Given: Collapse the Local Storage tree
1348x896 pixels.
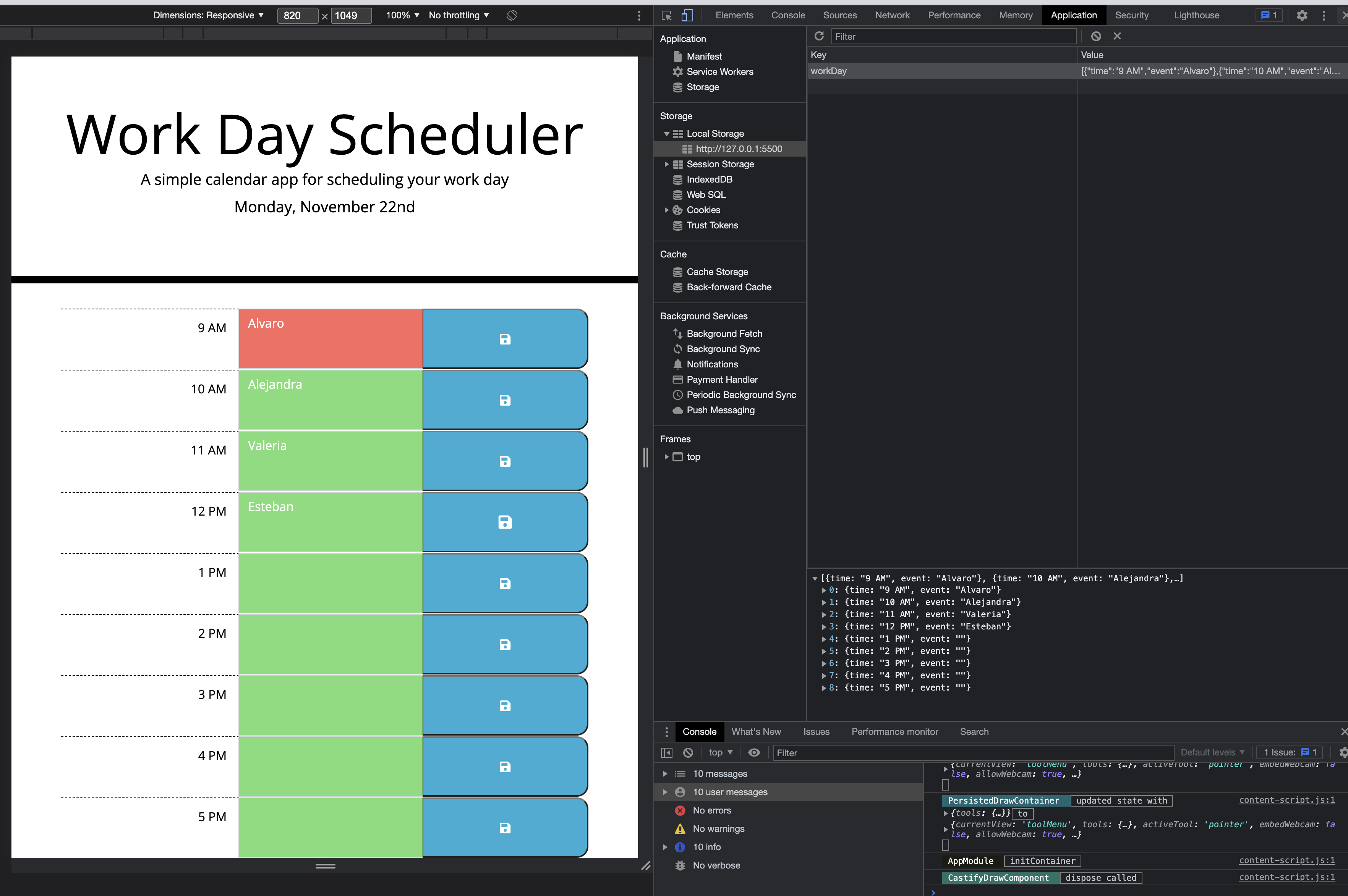Looking at the screenshot, I should tap(667, 134).
